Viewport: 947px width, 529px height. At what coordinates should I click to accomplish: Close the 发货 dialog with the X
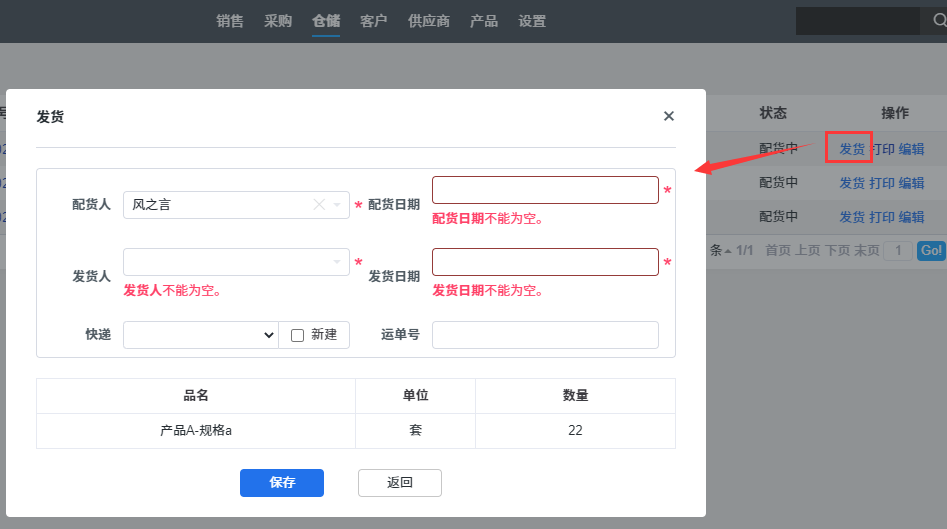pos(668,116)
